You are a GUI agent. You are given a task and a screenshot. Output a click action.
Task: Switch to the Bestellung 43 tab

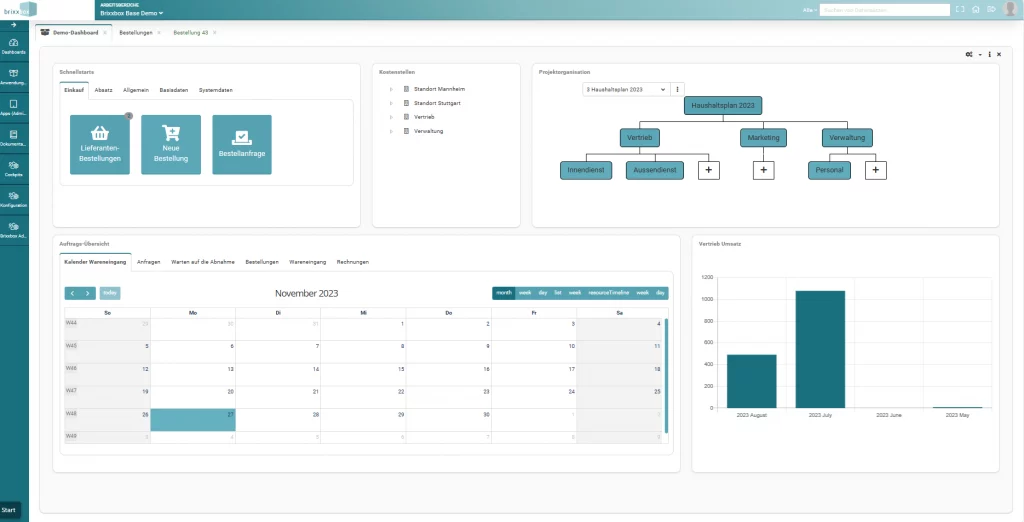click(191, 33)
